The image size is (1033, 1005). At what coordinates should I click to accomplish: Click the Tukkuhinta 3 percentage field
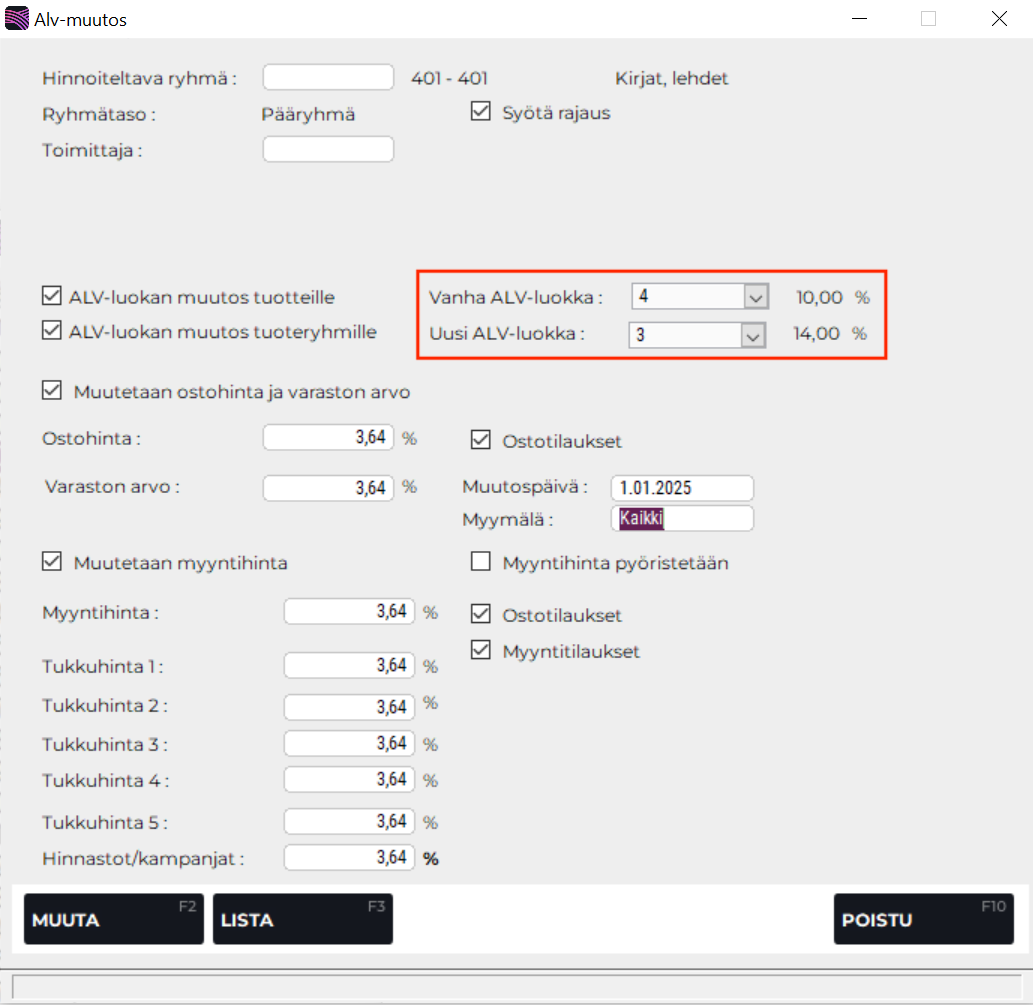pyautogui.click(x=349, y=743)
